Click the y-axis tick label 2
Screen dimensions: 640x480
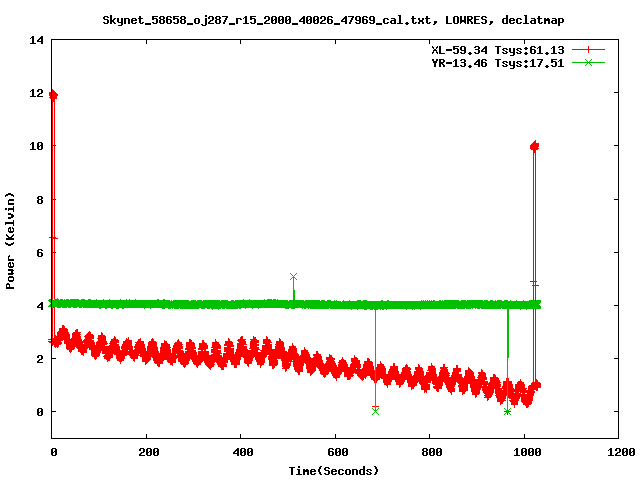pos(40,359)
